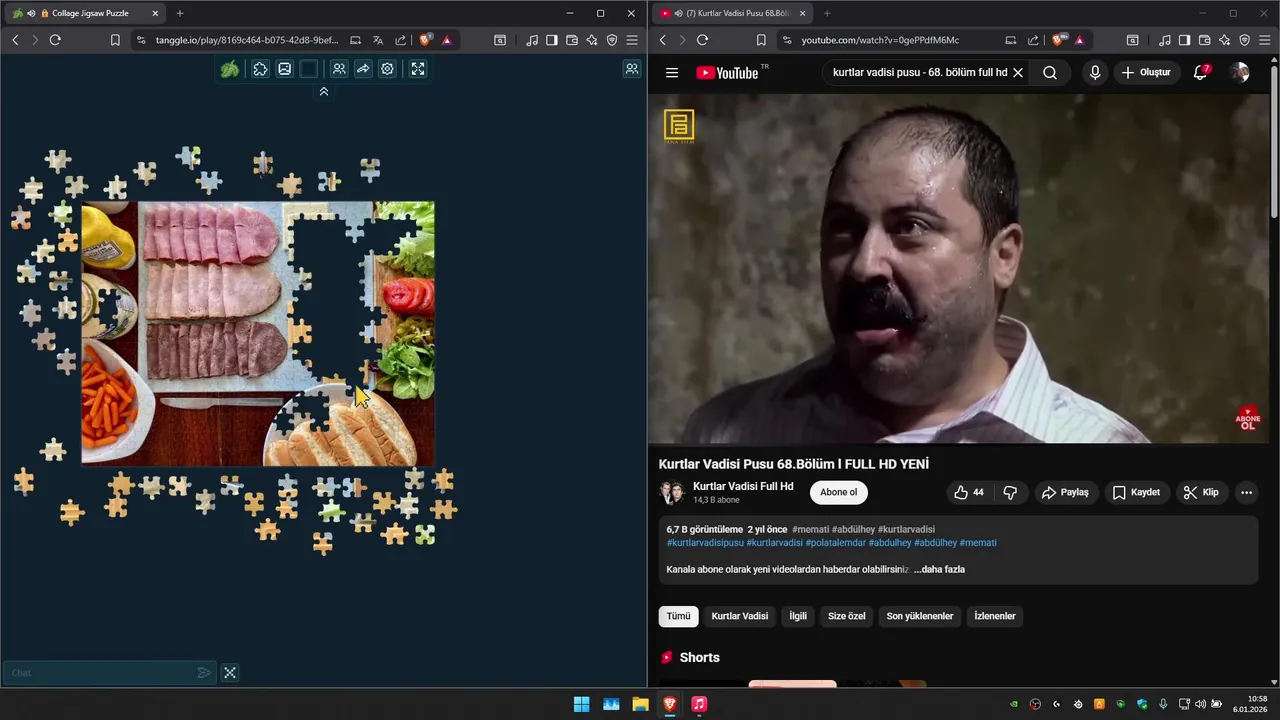Click the send message arrow next to Chat
This screenshot has width=1280, height=720.
coord(204,673)
